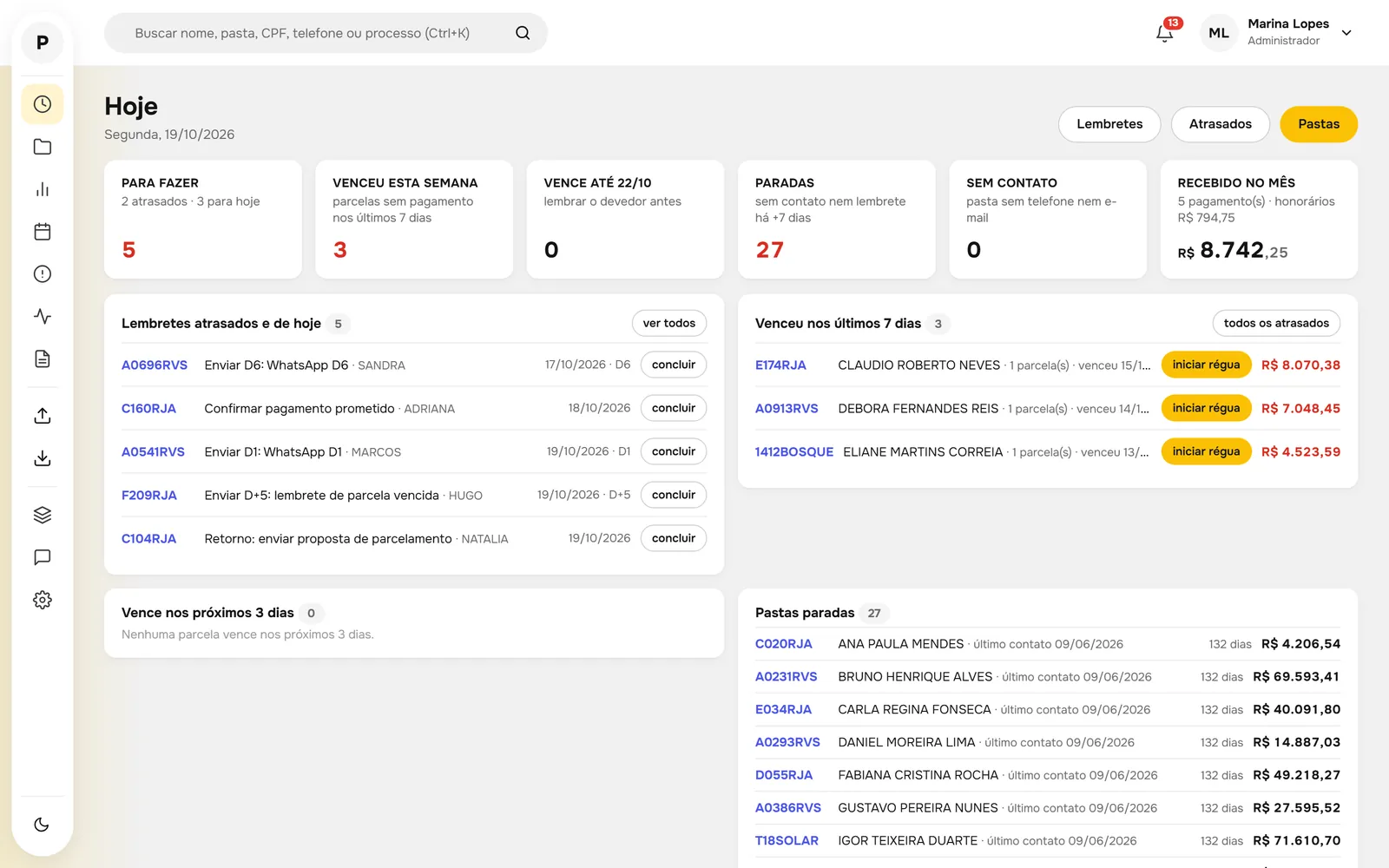Toggle dark mode moon icon
1389x868 pixels.
tap(42, 825)
